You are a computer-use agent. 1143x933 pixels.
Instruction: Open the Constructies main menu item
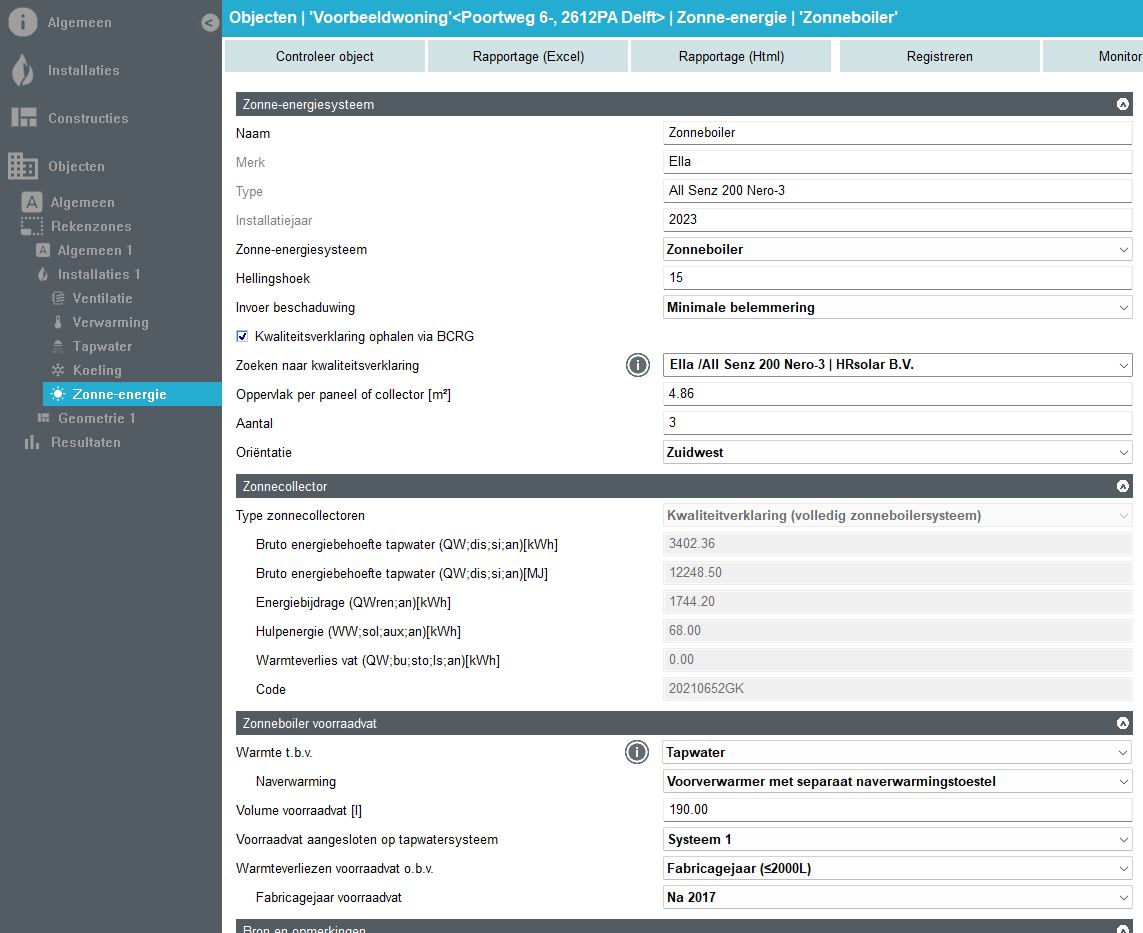tap(87, 118)
